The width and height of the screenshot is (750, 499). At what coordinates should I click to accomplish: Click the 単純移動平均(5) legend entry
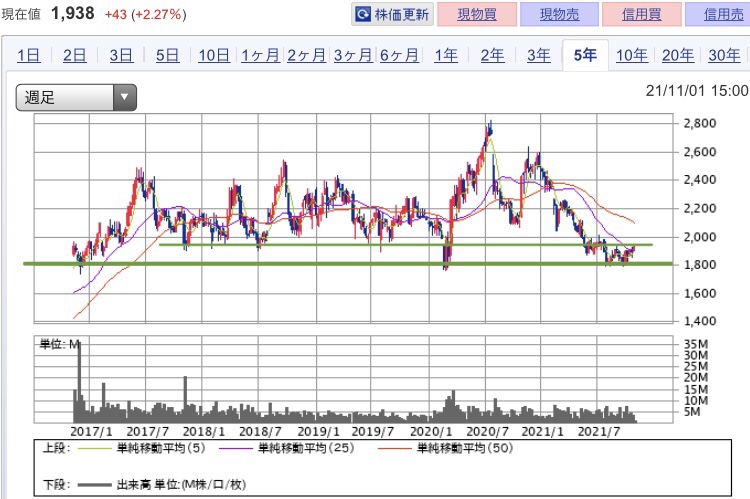[141, 448]
